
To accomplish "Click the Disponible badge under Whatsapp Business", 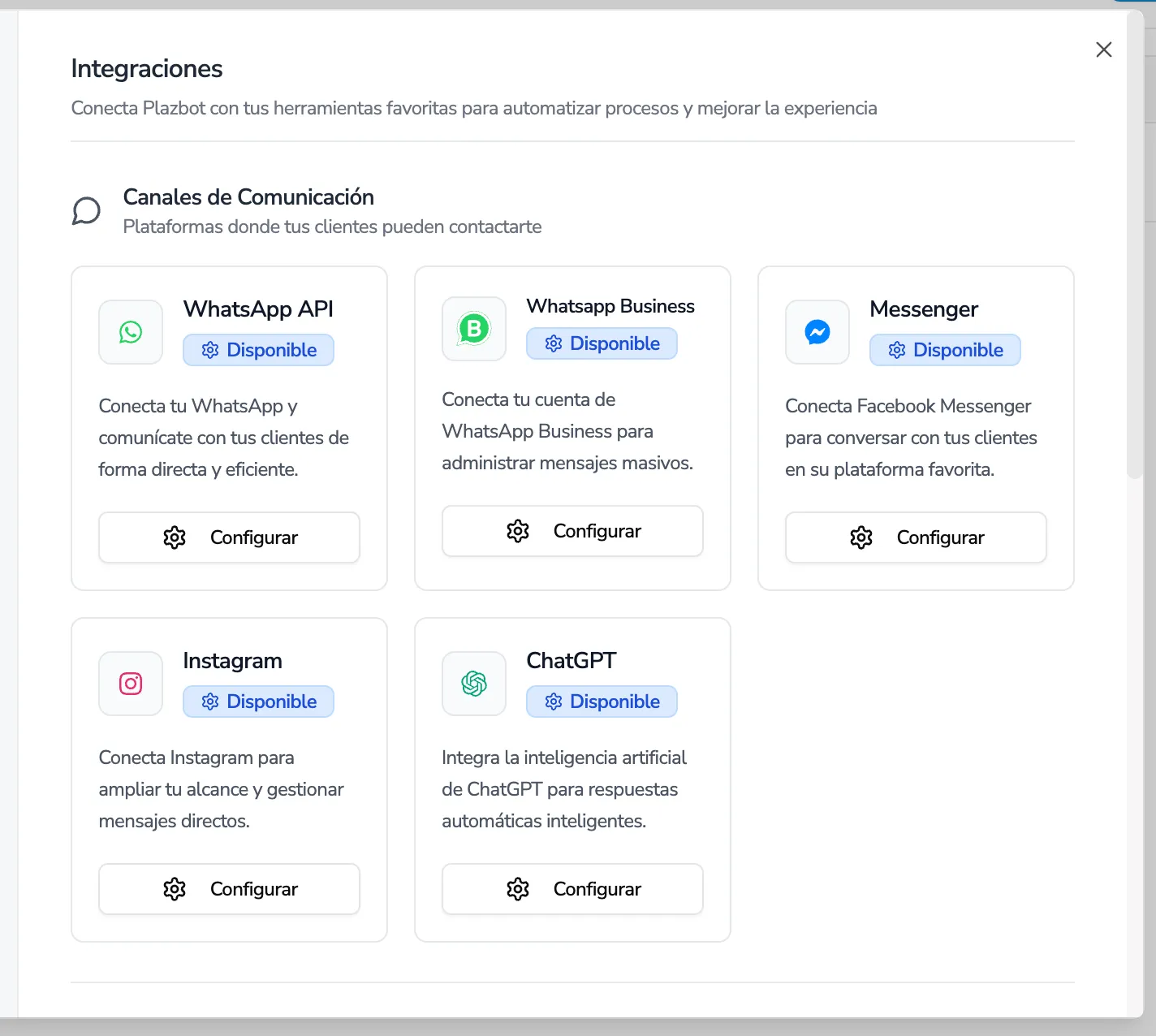I will [x=602, y=343].
